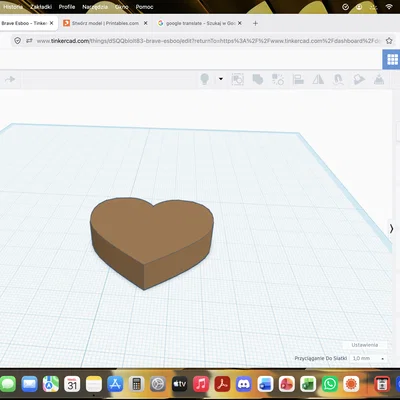Image resolution: width=400 pixels, height=400 pixels.
Task: Click the square-and-circle shapes toolbar icon
Action: tap(278, 79)
